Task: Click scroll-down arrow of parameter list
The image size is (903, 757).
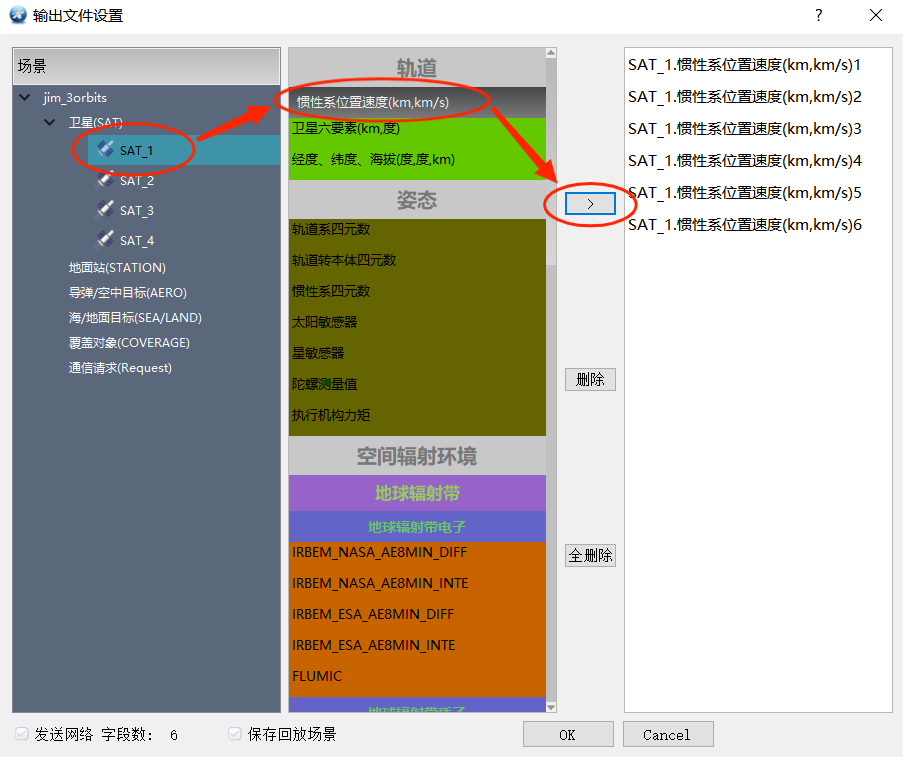Action: (x=551, y=707)
